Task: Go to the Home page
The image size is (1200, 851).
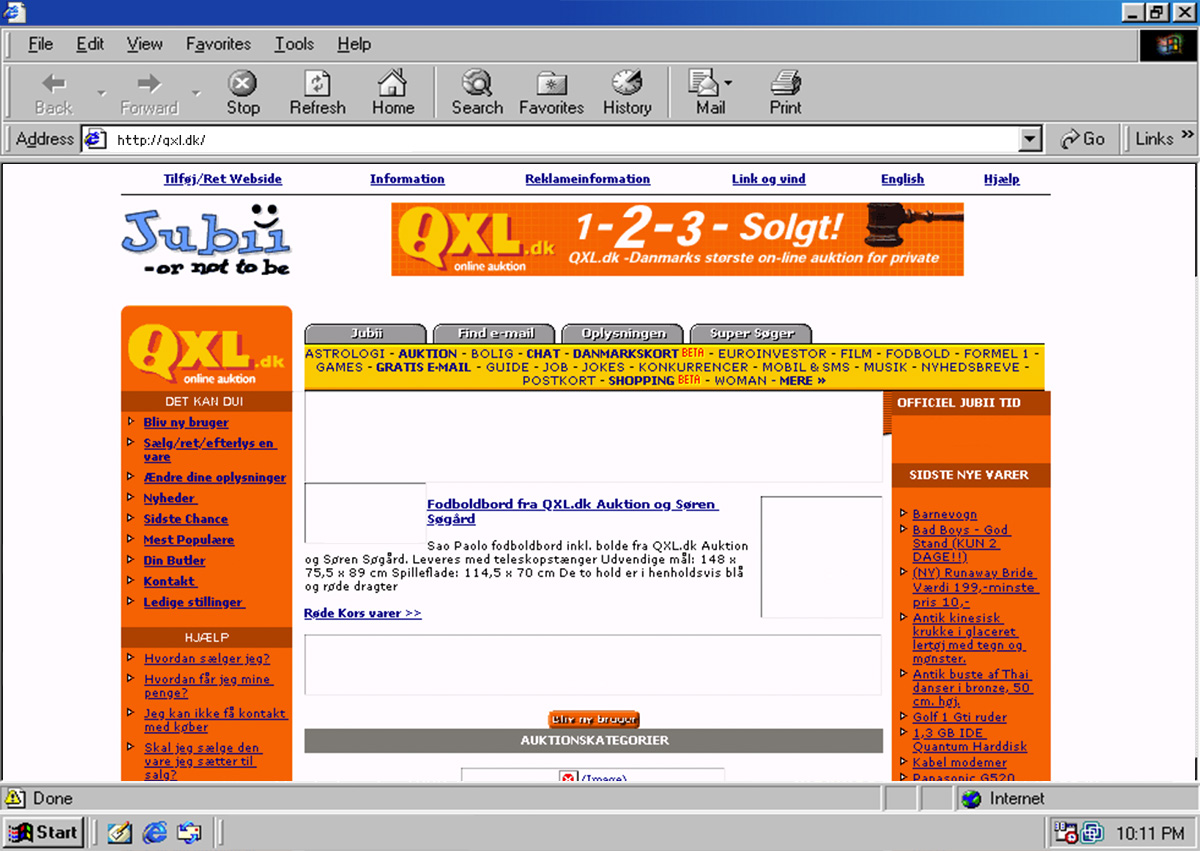Action: coord(393,93)
